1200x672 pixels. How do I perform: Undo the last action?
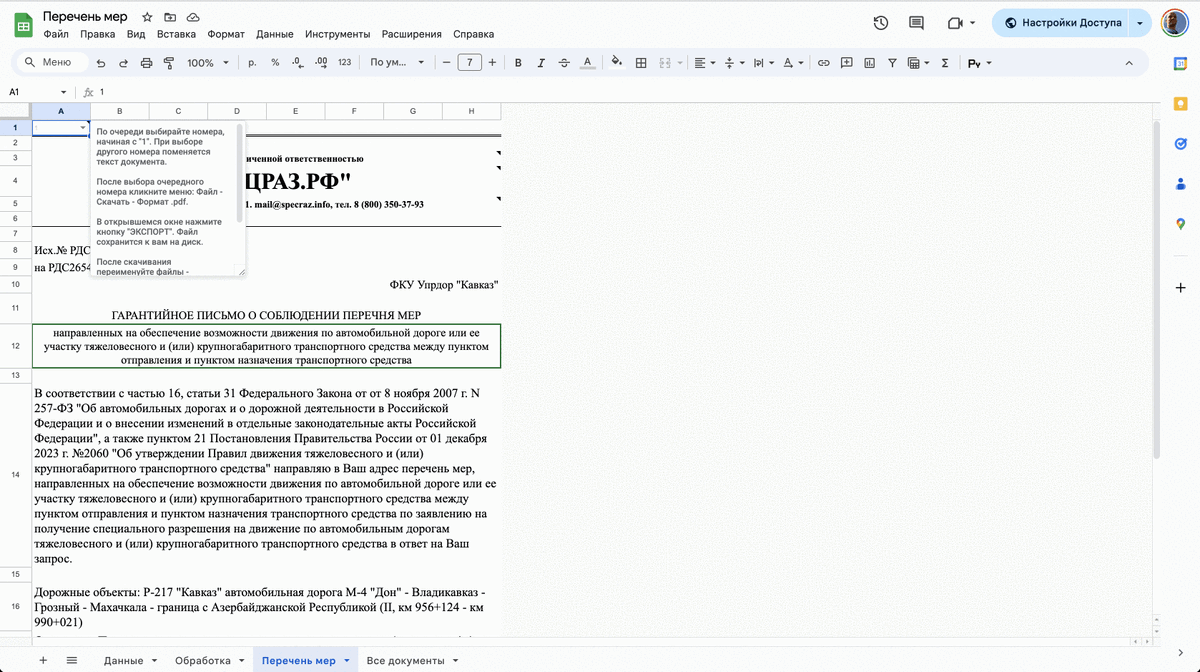click(x=101, y=63)
